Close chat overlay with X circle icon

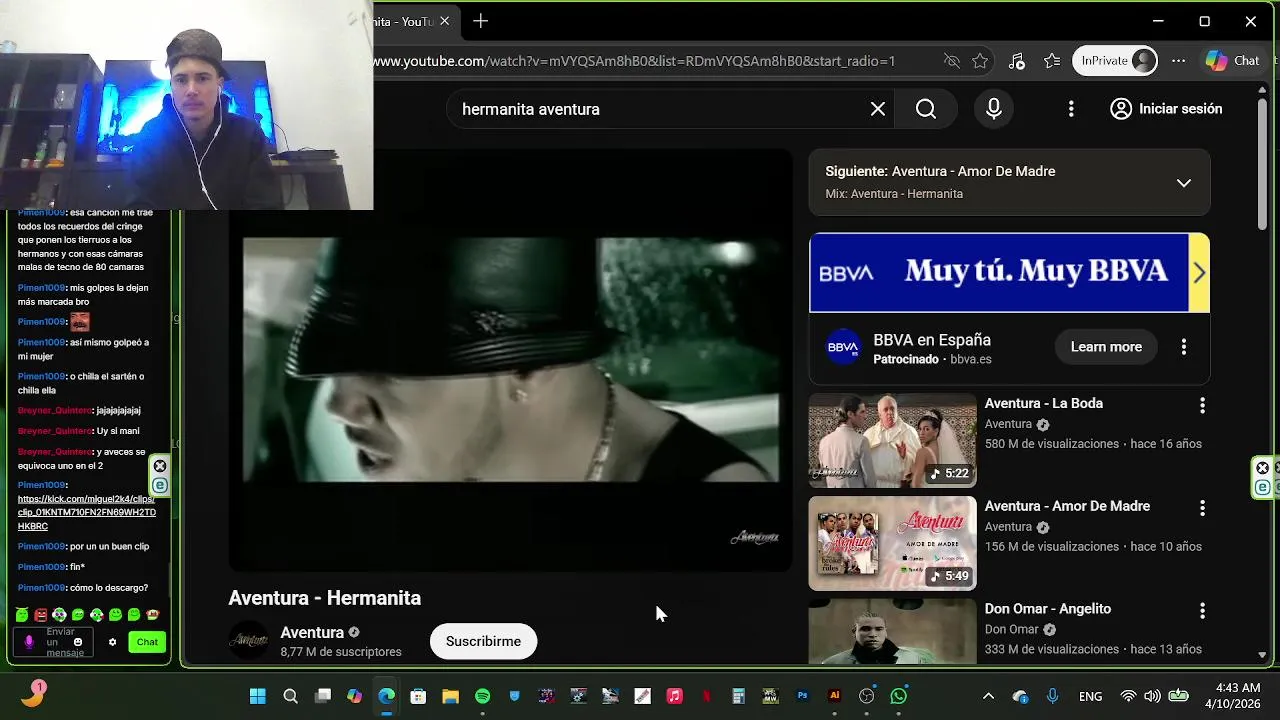tap(160, 466)
